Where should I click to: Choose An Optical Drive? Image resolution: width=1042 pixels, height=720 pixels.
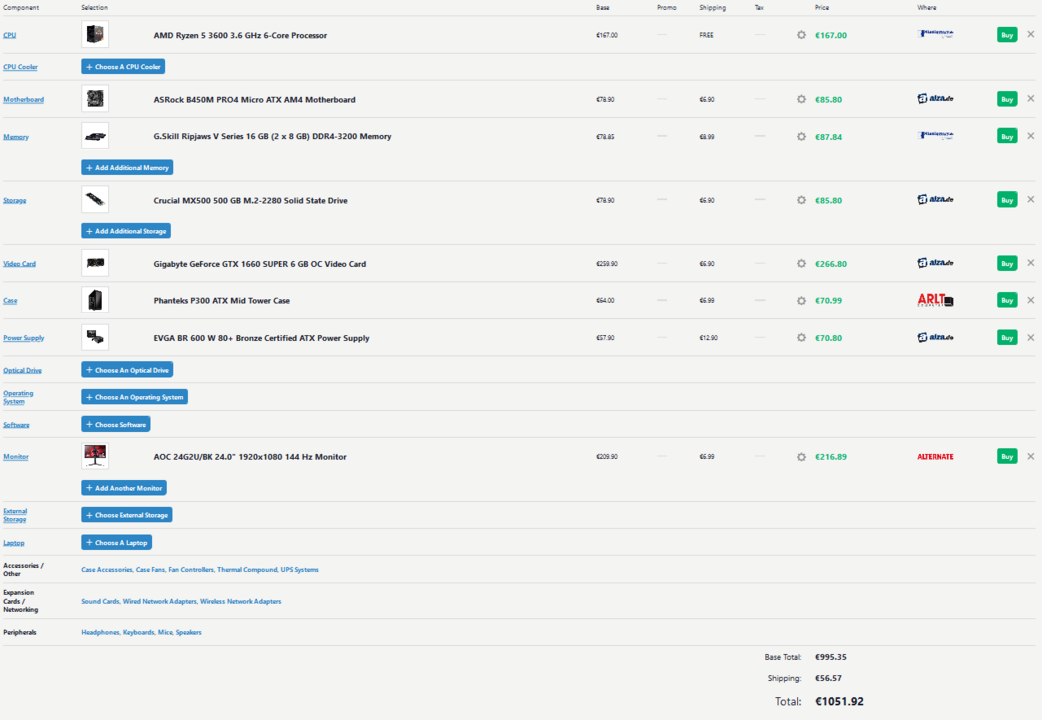pos(127,370)
